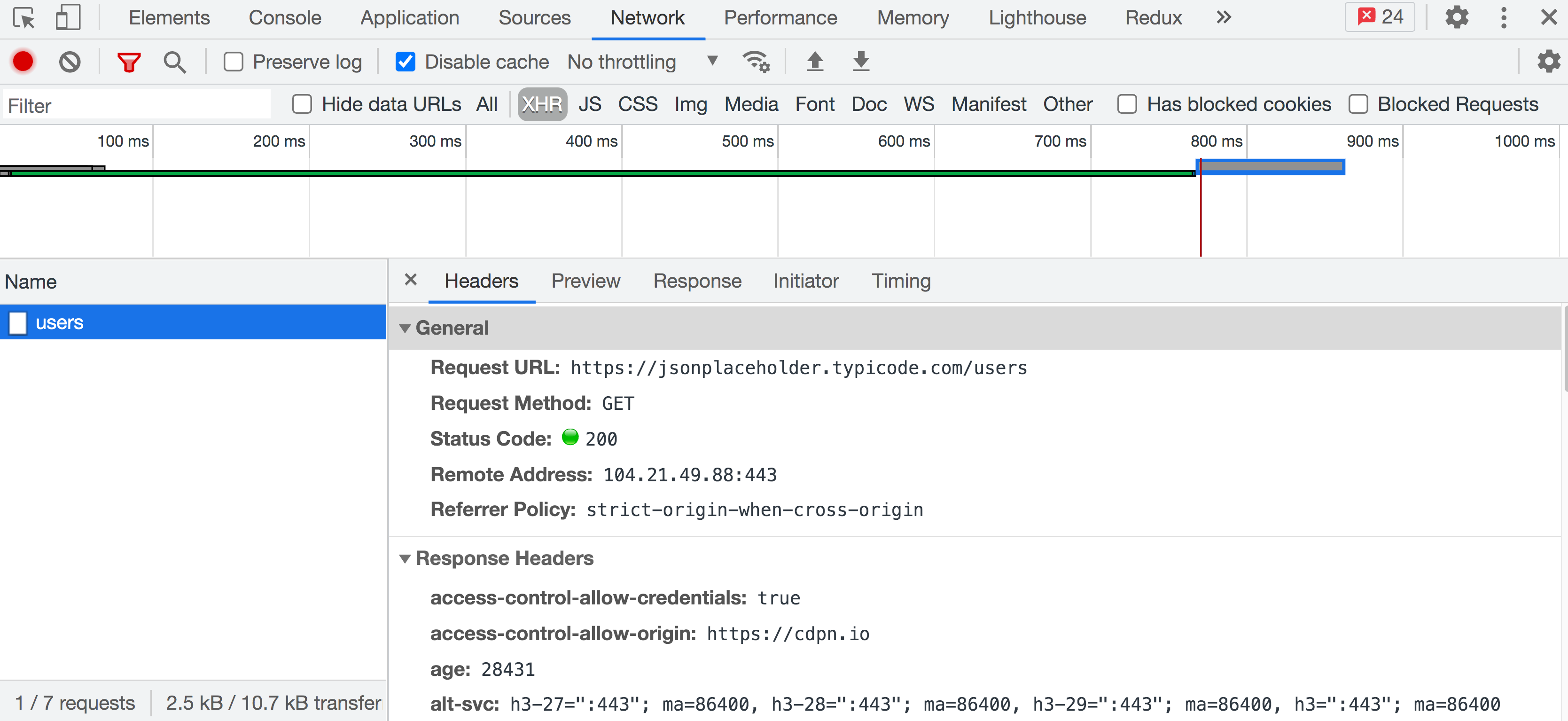Open the 24 errors badge
The height and width of the screenshot is (721, 1568).
pyautogui.click(x=1379, y=17)
